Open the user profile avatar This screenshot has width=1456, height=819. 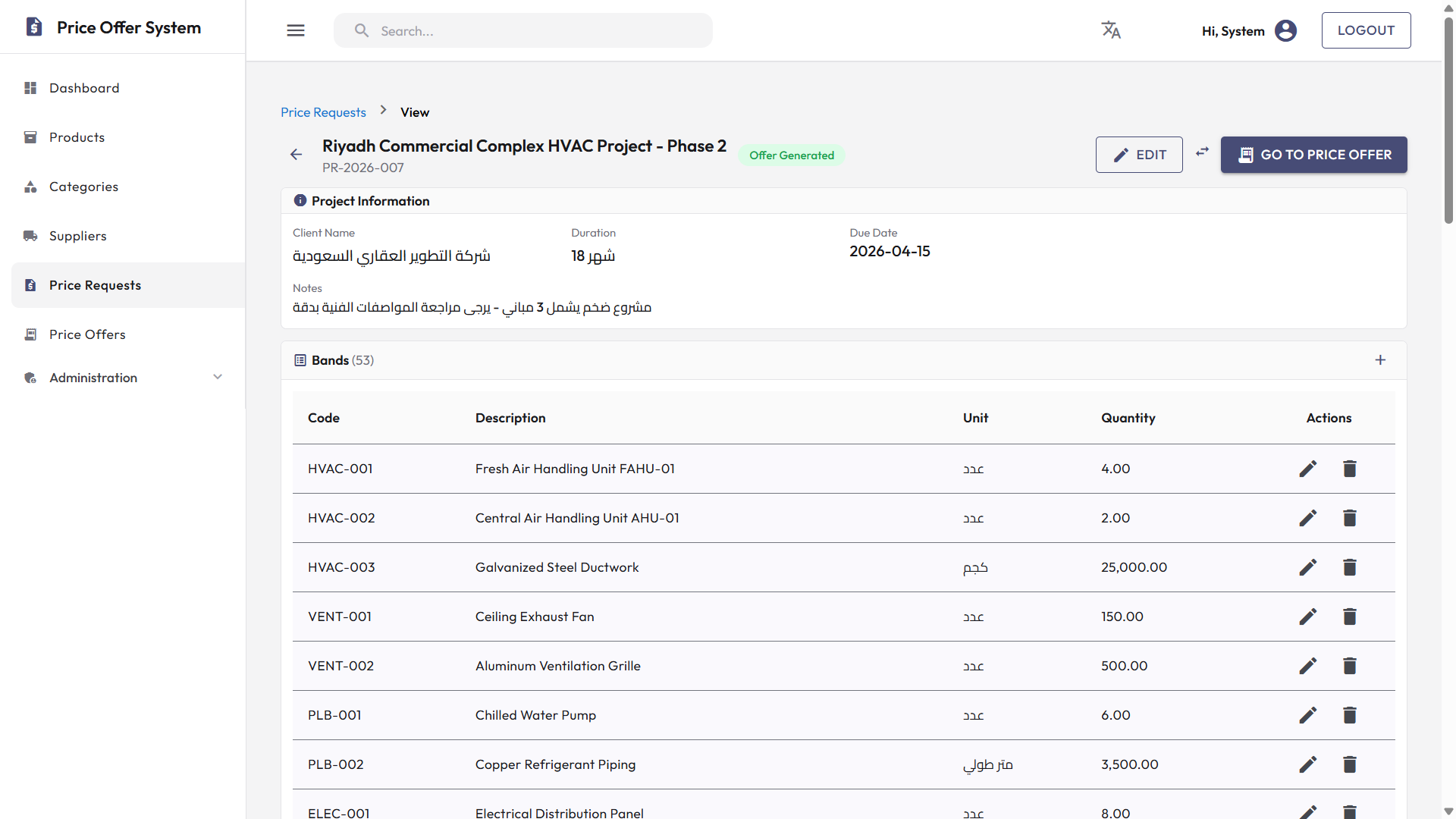click(1286, 30)
